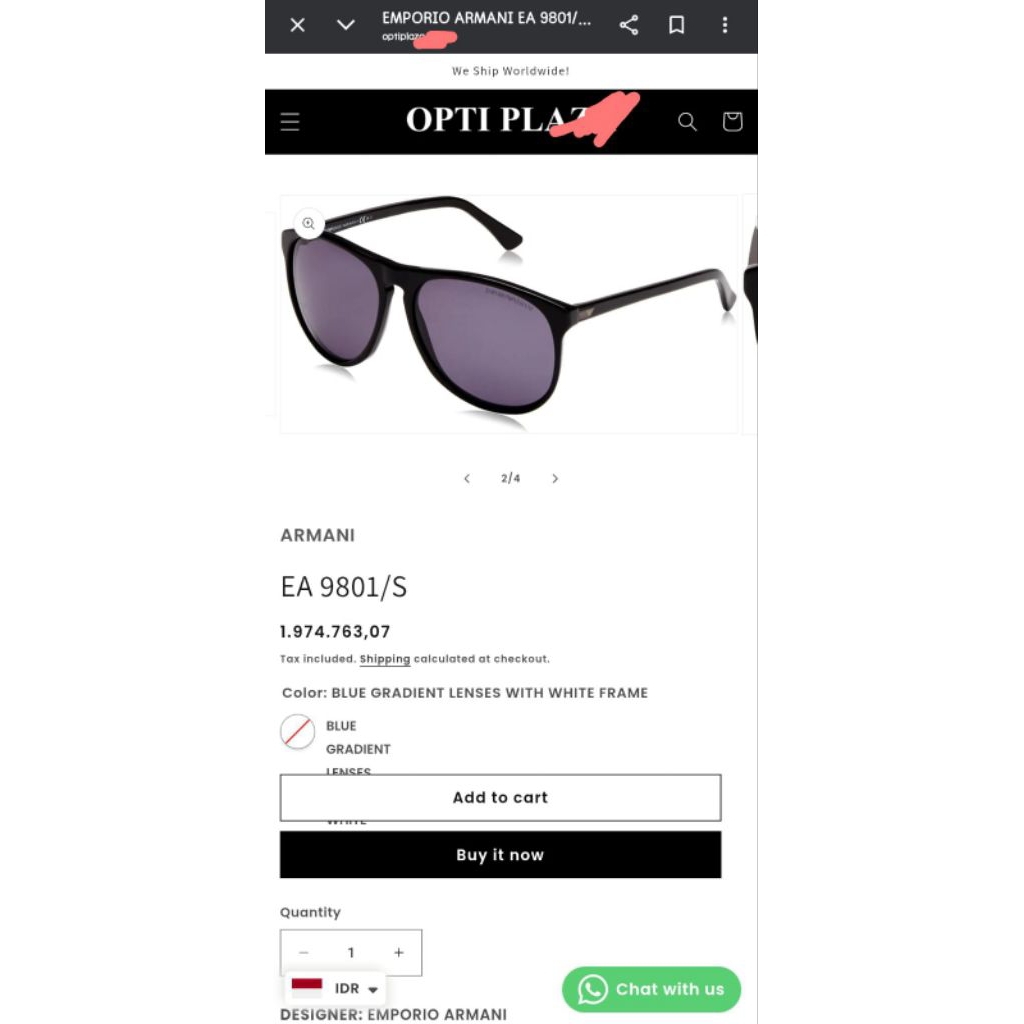Bookmark this product page
The image size is (1024, 1024).
click(677, 25)
